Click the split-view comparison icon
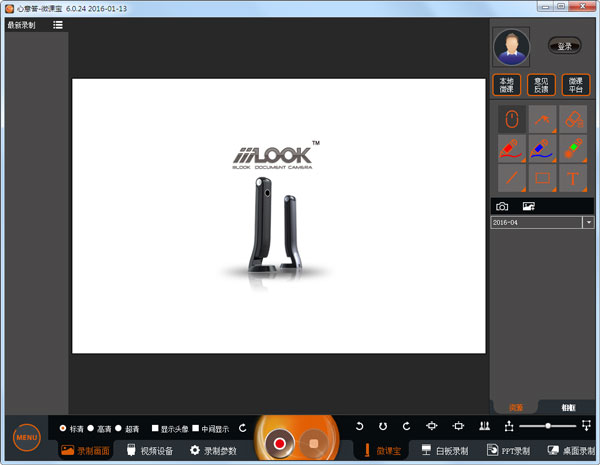This screenshot has height=465, width=600. coord(484,426)
